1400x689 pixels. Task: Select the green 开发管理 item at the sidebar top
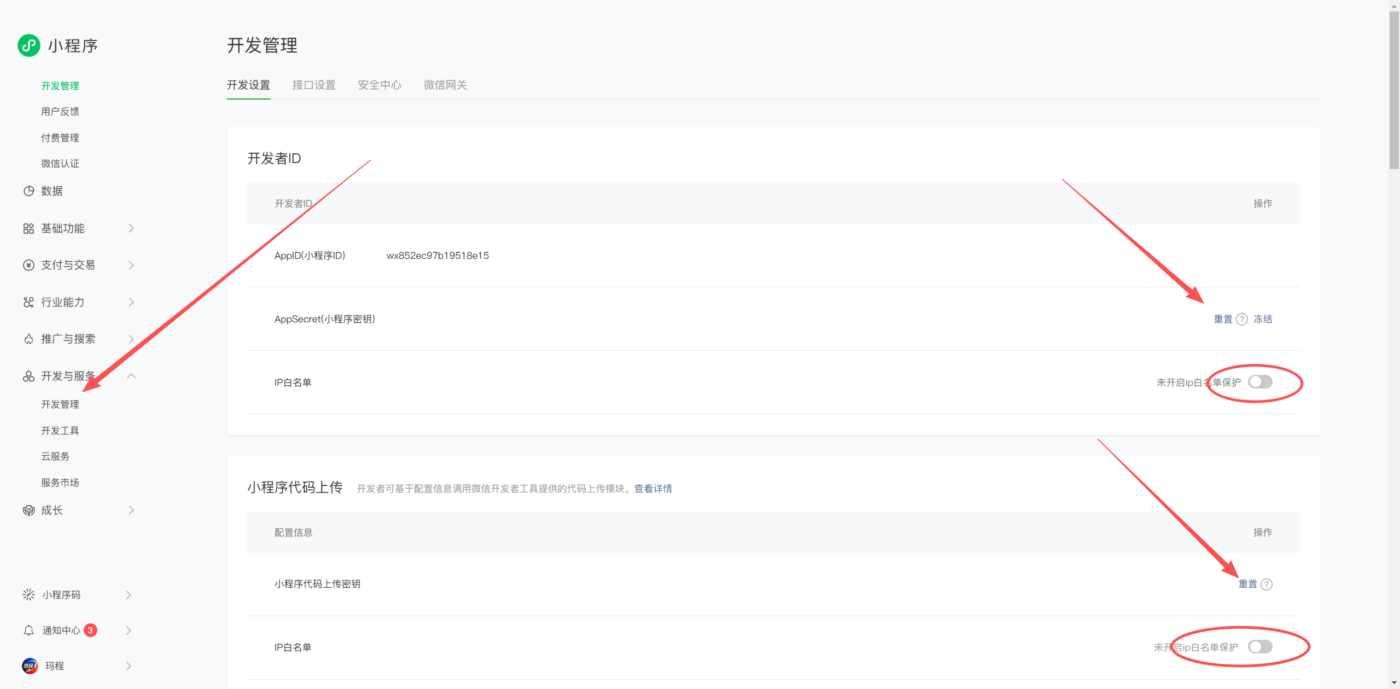tap(60, 86)
